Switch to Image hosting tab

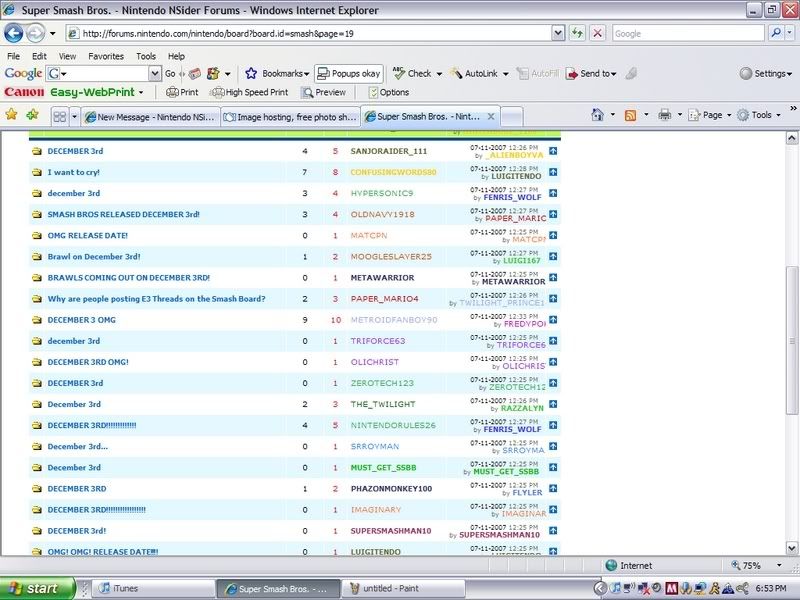click(x=290, y=117)
